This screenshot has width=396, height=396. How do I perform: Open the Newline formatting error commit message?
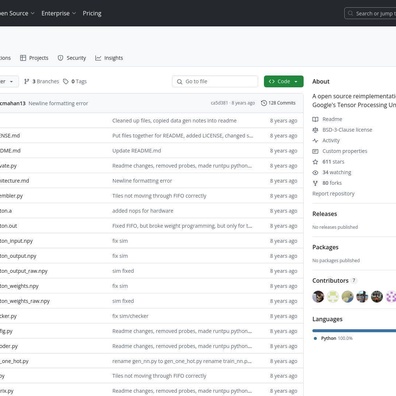(x=58, y=103)
